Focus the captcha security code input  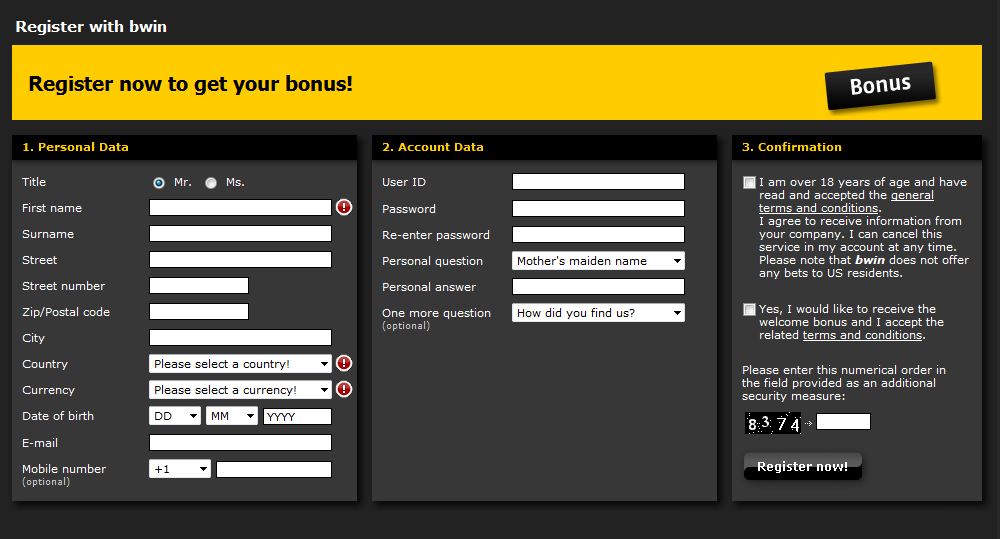(x=843, y=422)
